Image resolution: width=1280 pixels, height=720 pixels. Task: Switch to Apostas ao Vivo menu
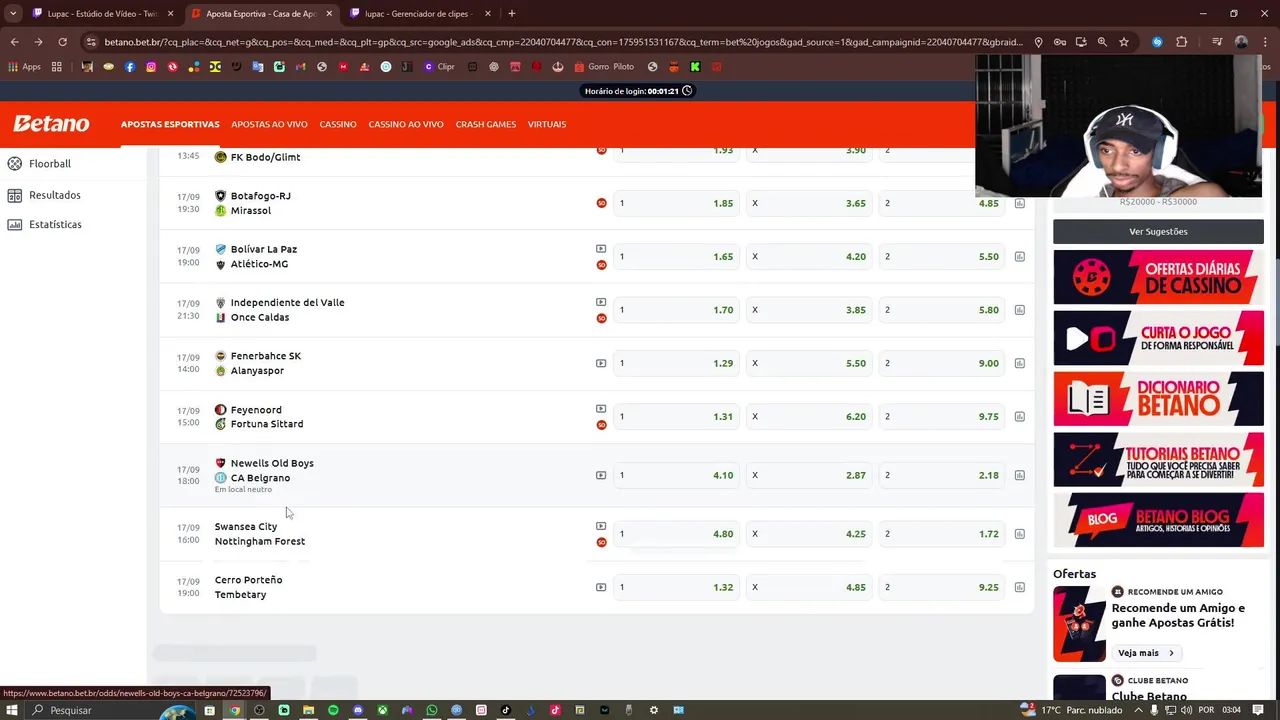click(x=269, y=124)
